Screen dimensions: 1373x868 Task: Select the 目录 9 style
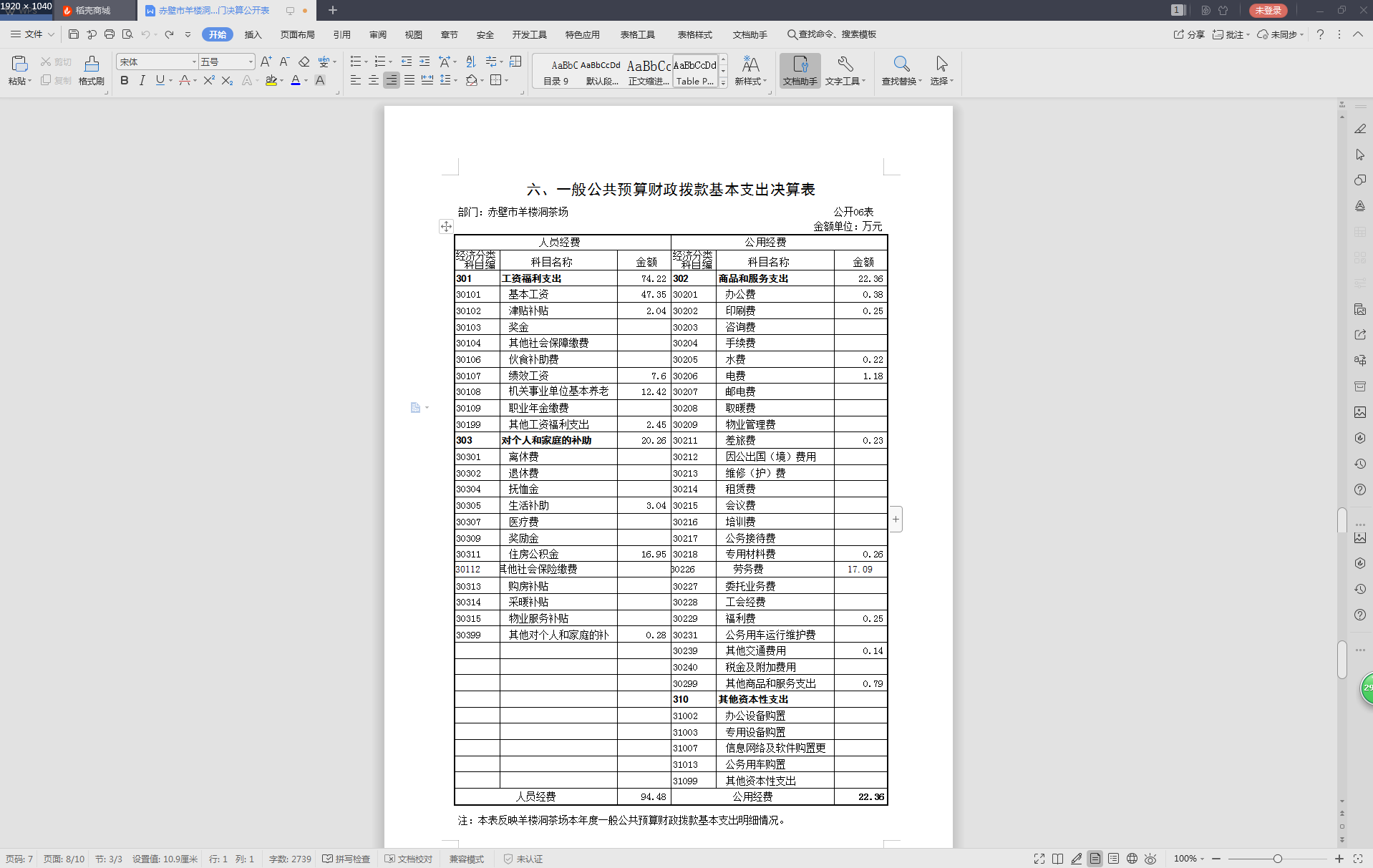coord(556,72)
